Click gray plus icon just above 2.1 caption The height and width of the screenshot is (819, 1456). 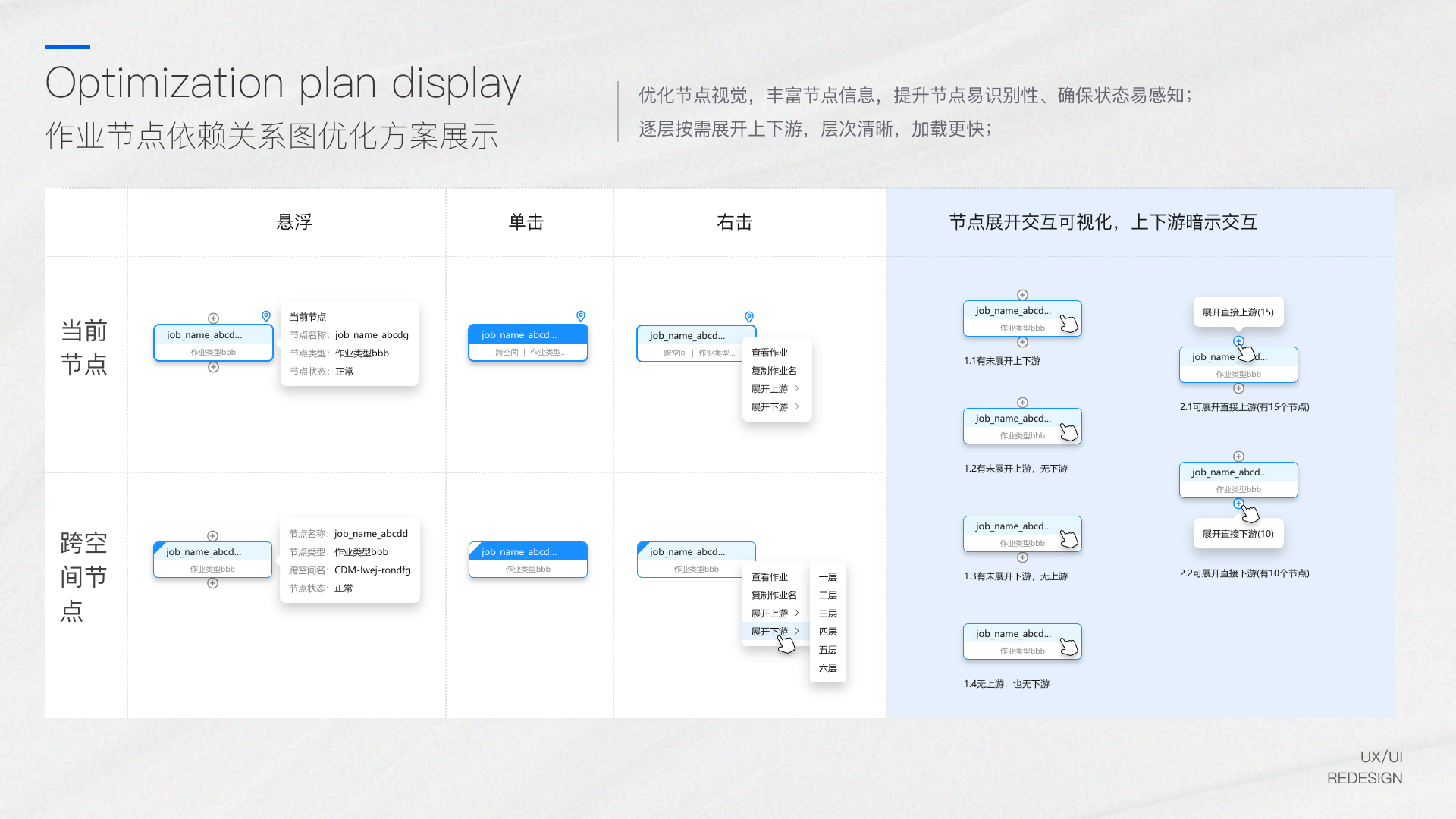(x=1238, y=388)
